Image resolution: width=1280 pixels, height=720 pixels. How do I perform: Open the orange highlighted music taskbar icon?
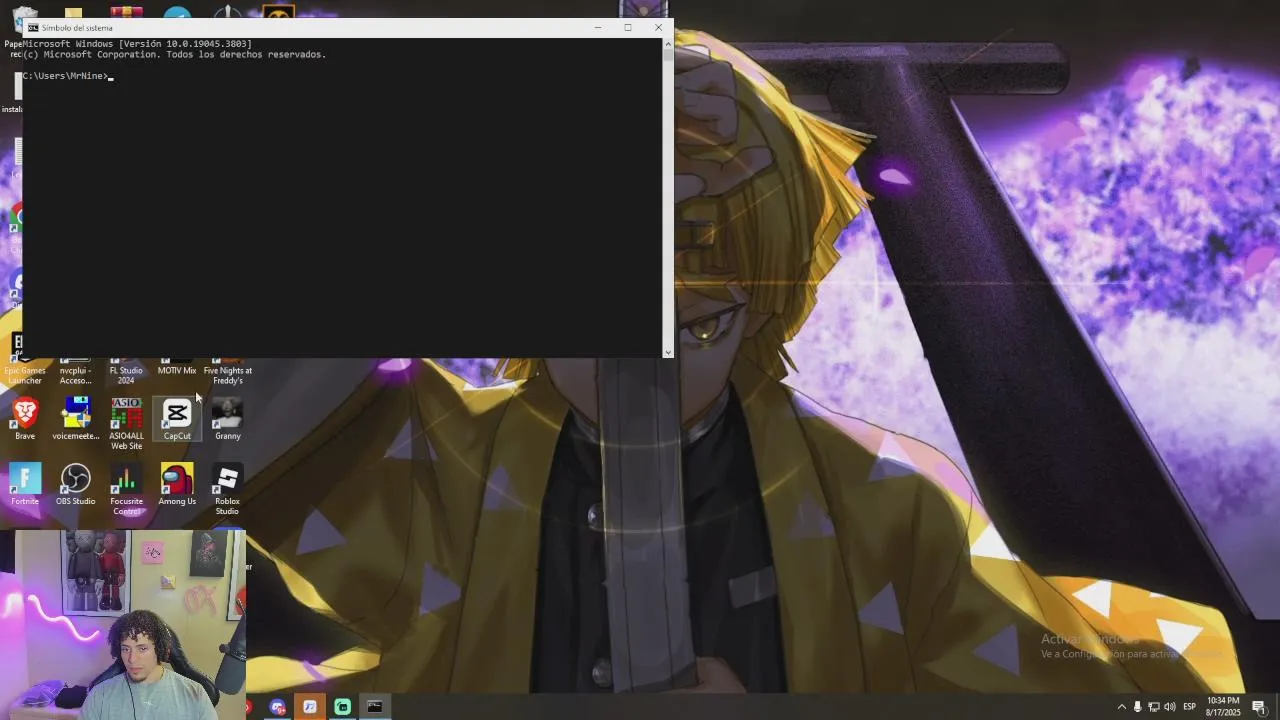(x=310, y=706)
